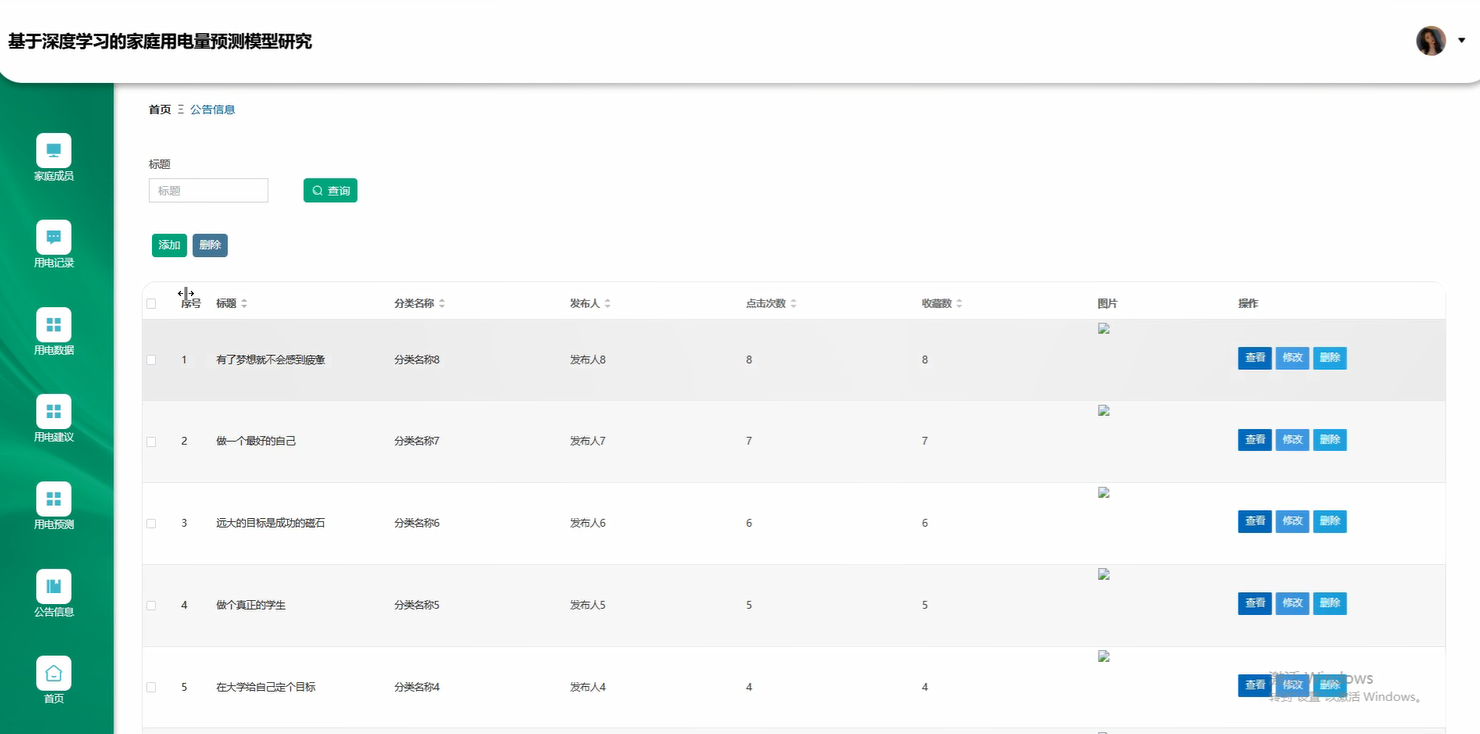The width and height of the screenshot is (1480, 734).
Task: Click 查看 for row 远大的目标是成功的磁石
Action: point(1255,521)
